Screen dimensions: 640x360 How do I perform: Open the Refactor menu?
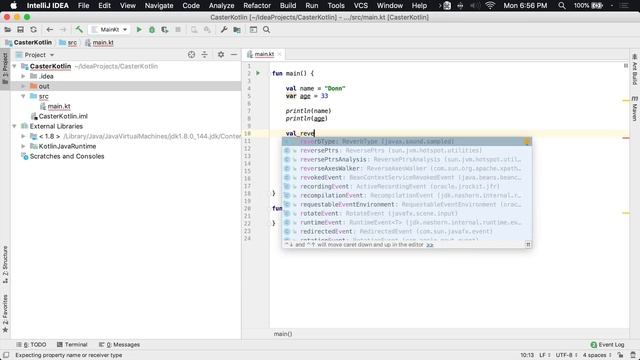point(257,5)
